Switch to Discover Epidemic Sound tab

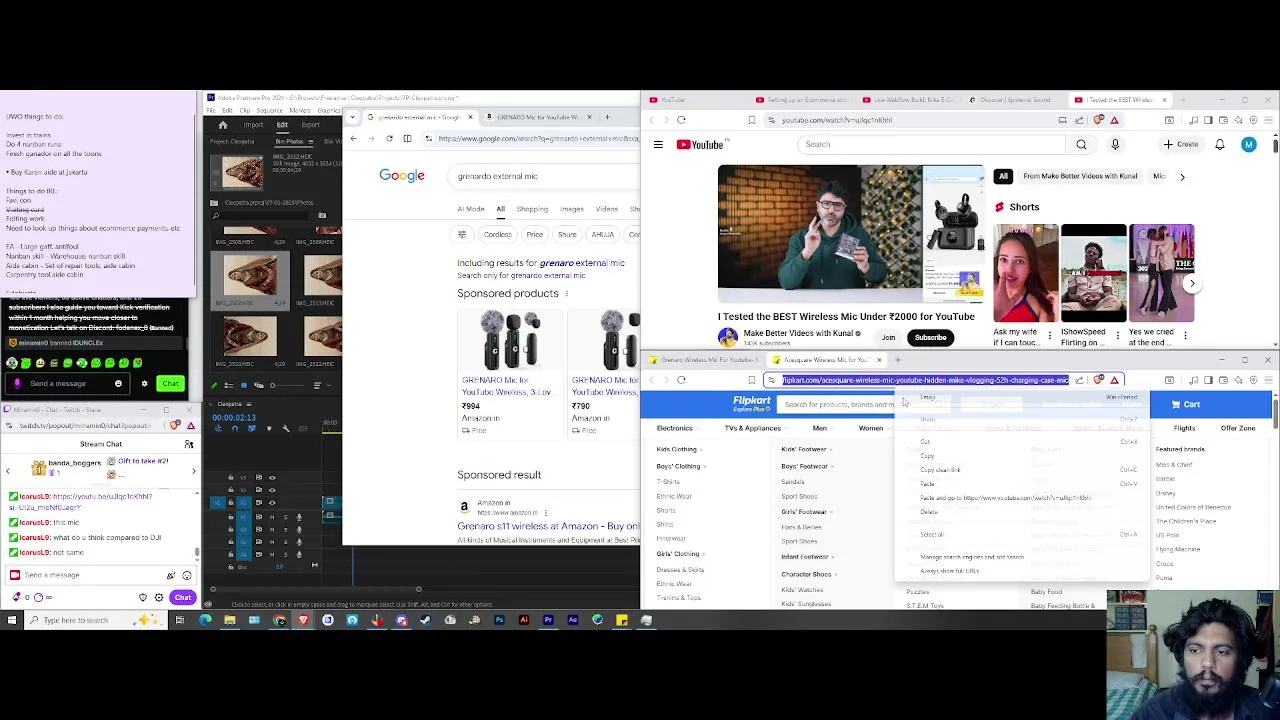tap(1010, 100)
